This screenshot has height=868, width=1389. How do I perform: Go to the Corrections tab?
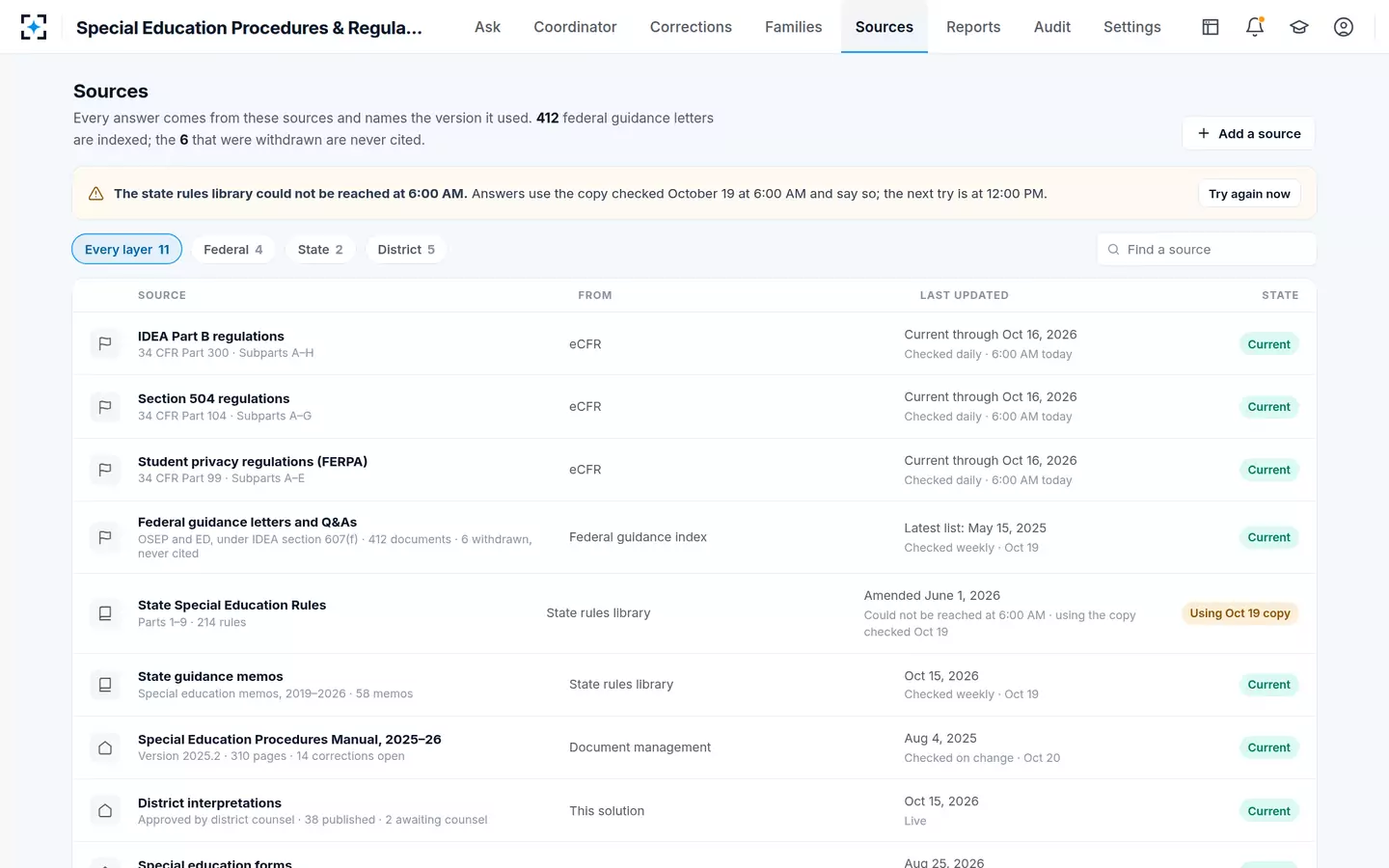[691, 27]
